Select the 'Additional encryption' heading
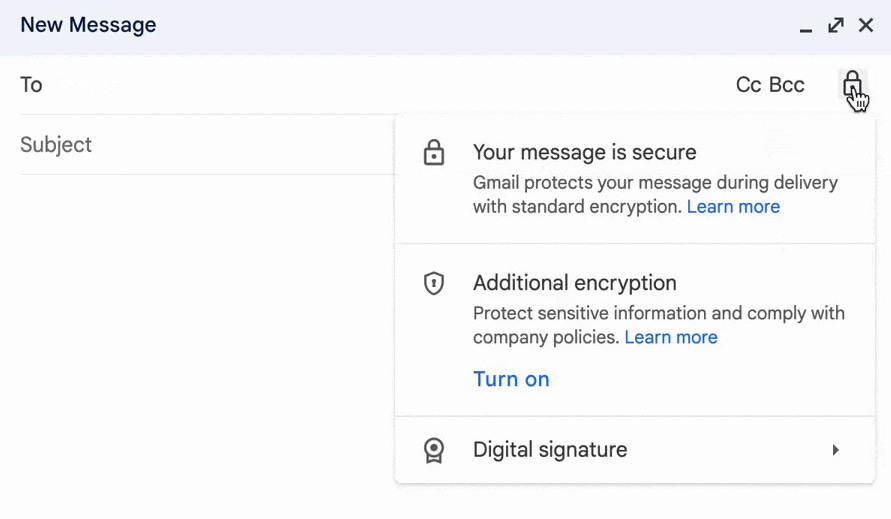 (x=574, y=283)
